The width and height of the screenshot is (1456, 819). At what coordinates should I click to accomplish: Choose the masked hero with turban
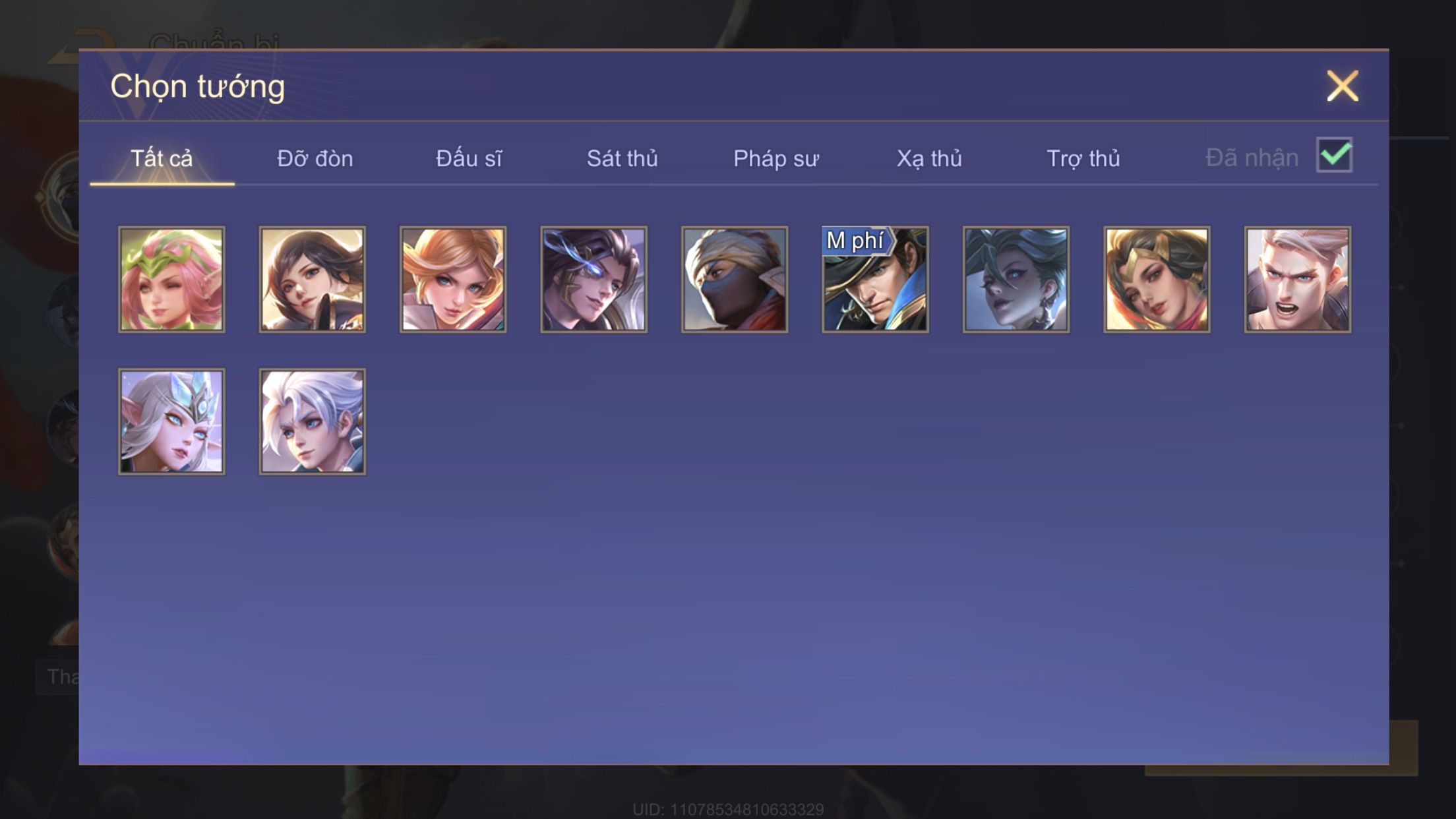(x=735, y=280)
